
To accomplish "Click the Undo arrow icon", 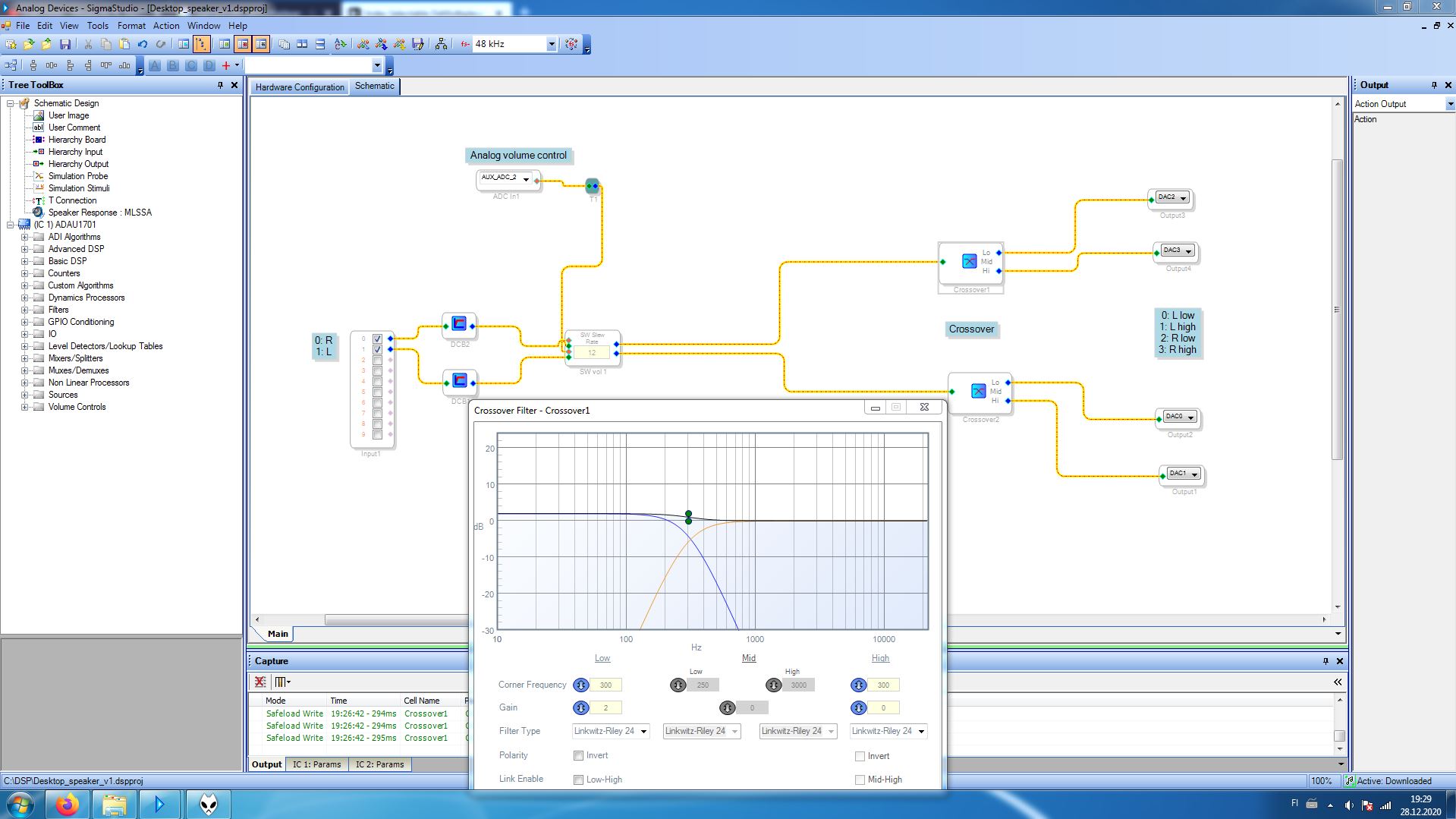I will (142, 44).
